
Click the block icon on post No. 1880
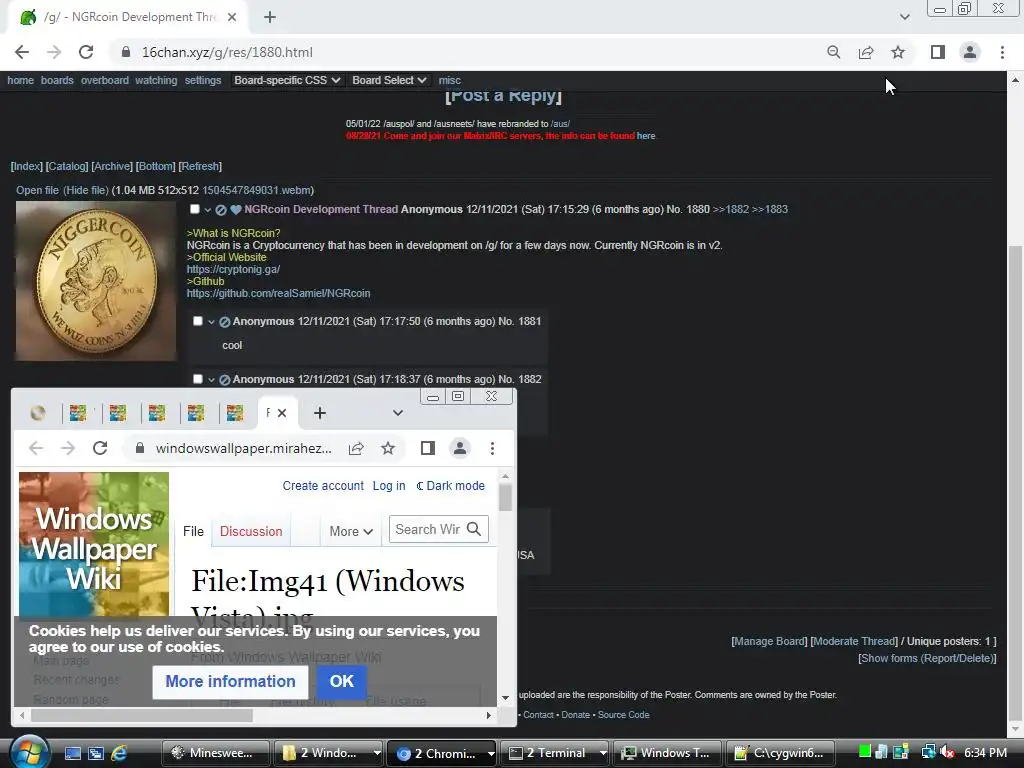(221, 210)
